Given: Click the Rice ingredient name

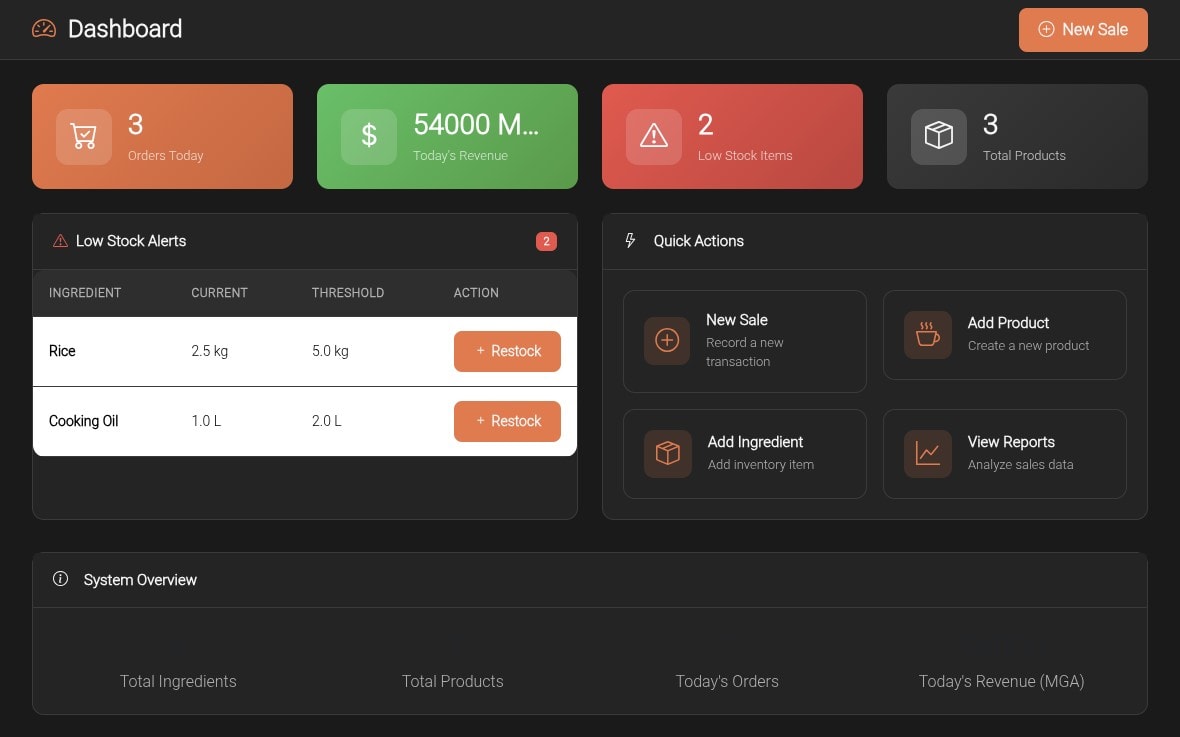Looking at the screenshot, I should tap(62, 351).
